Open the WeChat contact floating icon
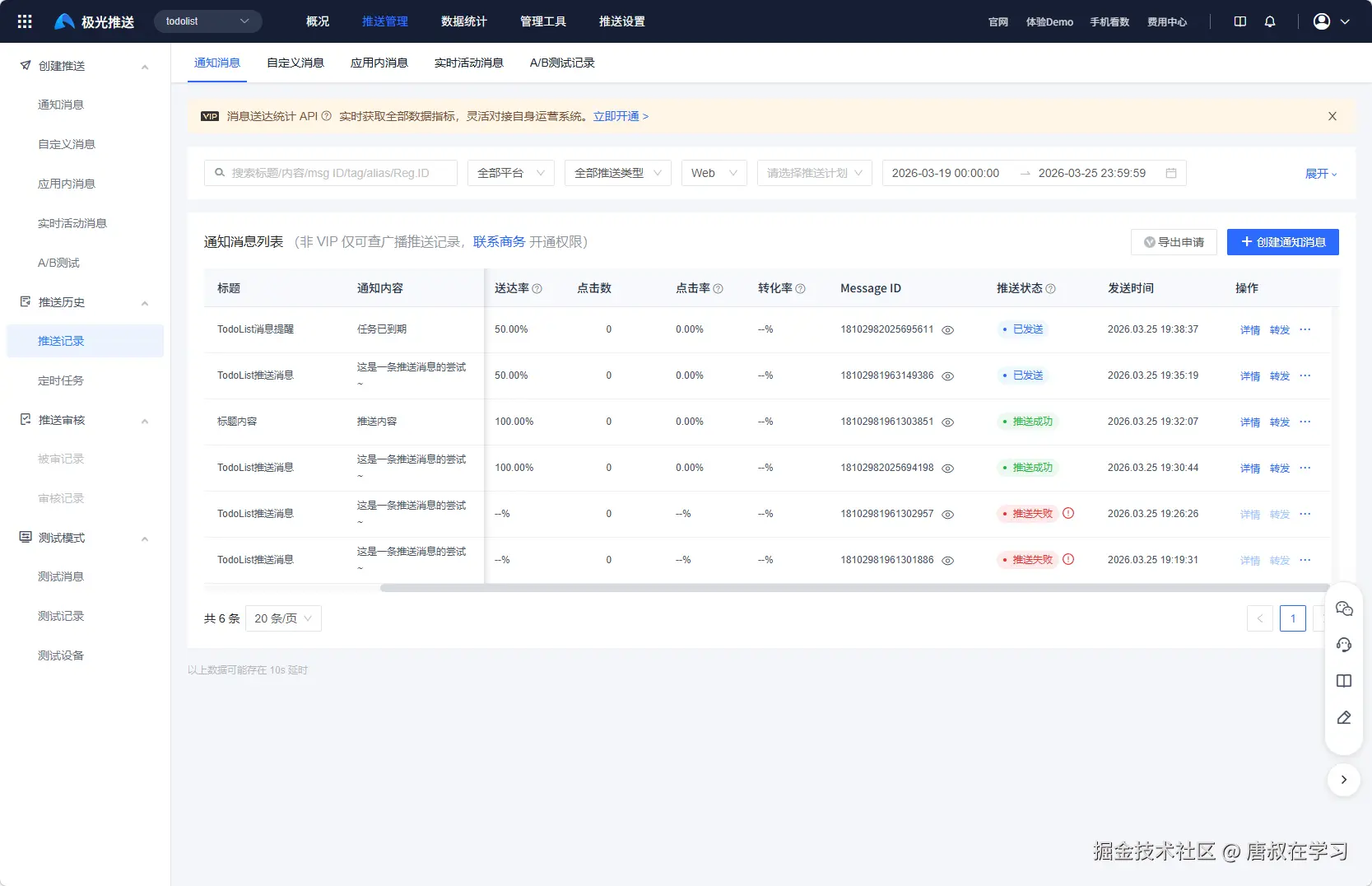 pos(1344,609)
